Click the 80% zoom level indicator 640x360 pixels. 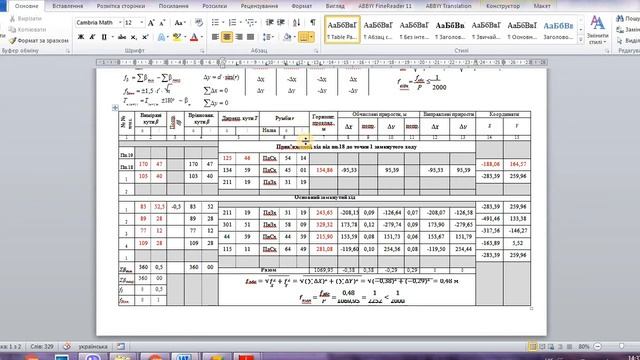[x=584, y=347]
